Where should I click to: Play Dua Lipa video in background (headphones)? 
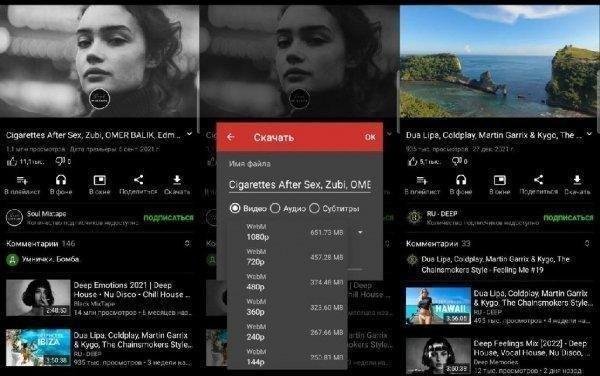click(461, 180)
